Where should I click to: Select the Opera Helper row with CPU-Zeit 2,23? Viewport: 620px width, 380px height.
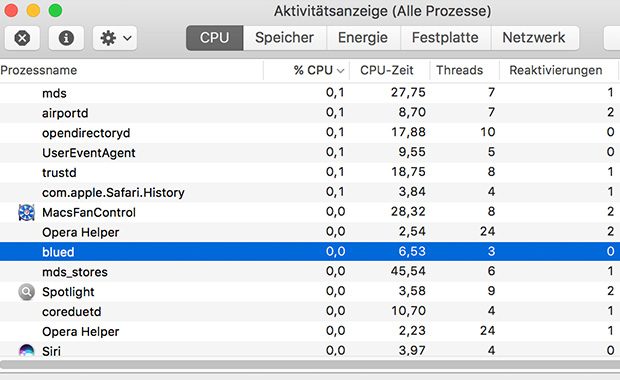tap(310, 331)
